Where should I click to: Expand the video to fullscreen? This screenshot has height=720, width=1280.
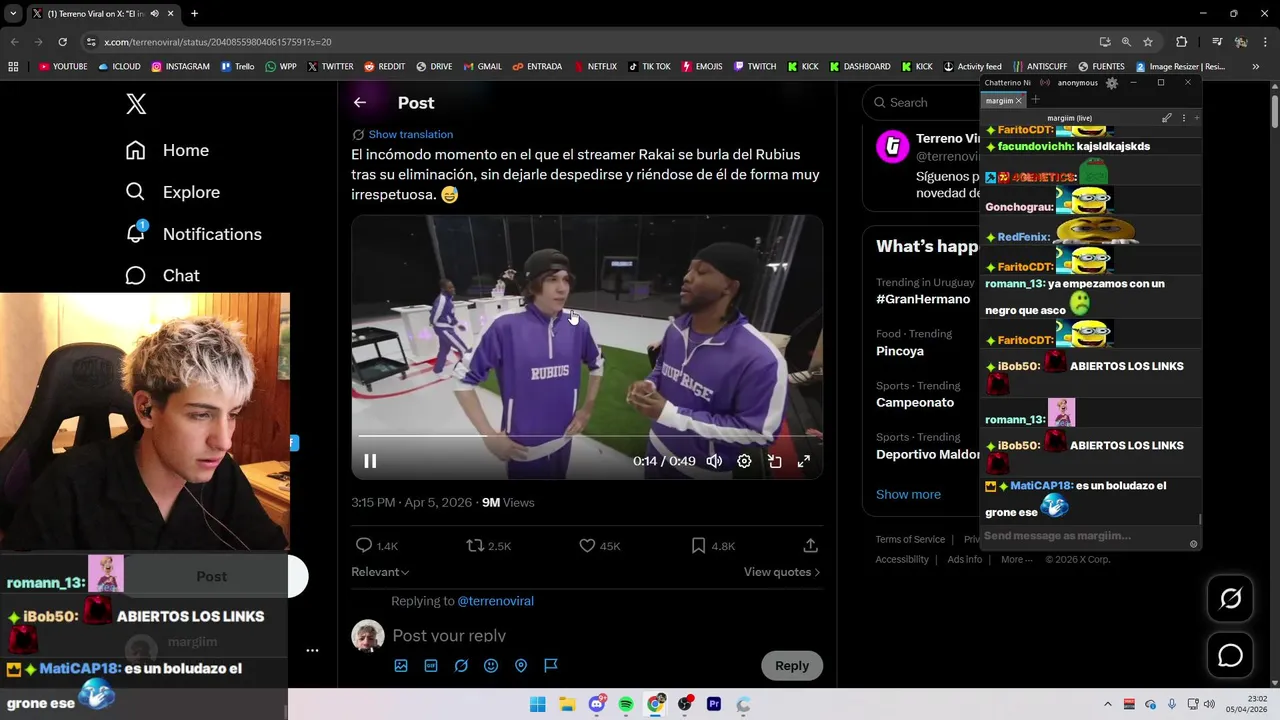click(x=803, y=461)
